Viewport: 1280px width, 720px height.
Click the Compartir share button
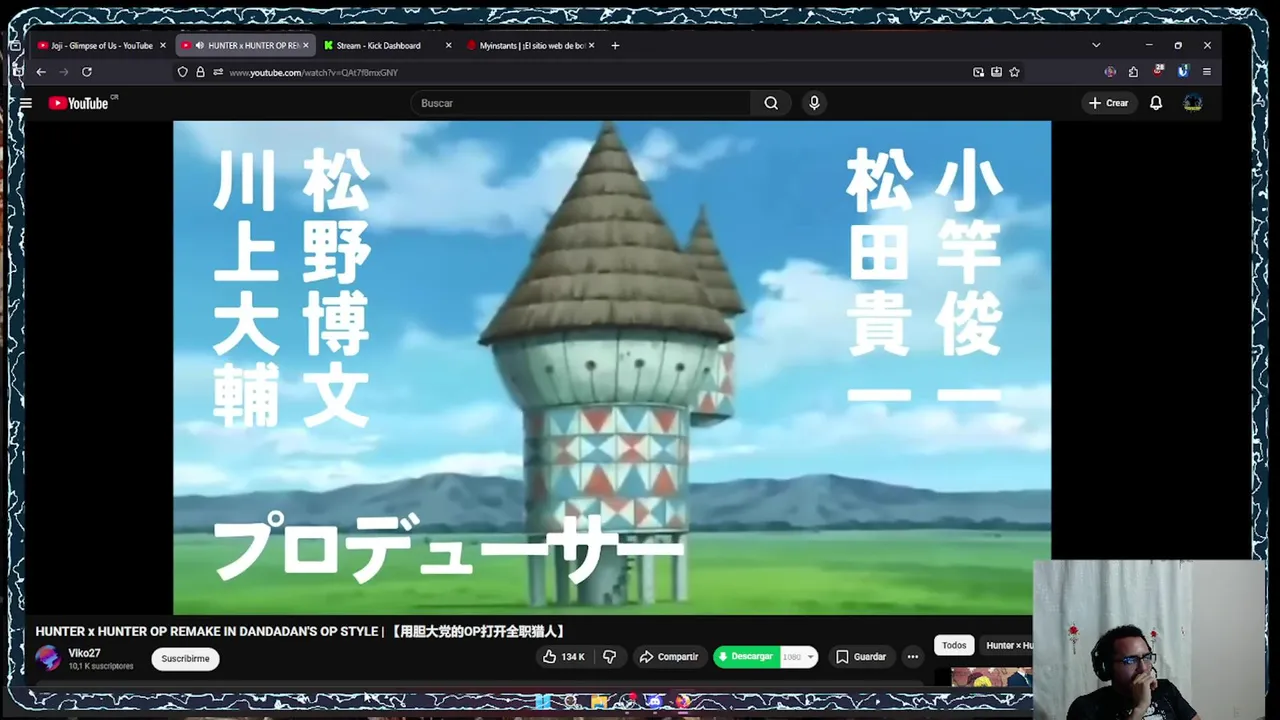[668, 657]
